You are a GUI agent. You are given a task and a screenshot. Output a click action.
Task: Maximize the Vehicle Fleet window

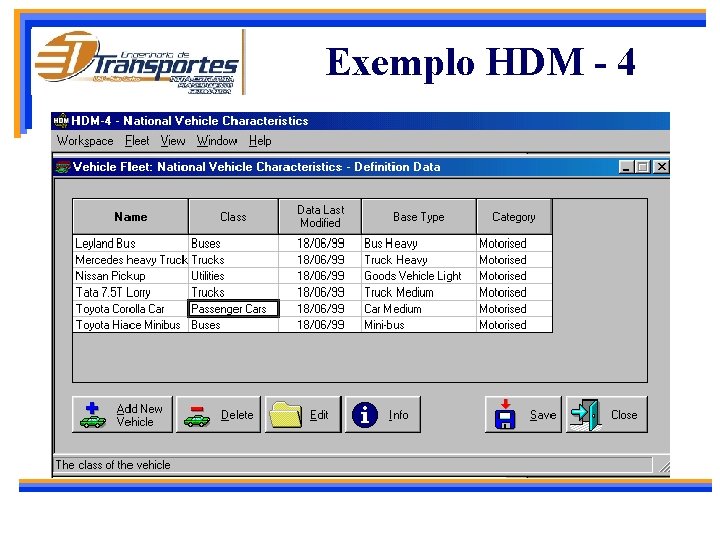[642, 167]
